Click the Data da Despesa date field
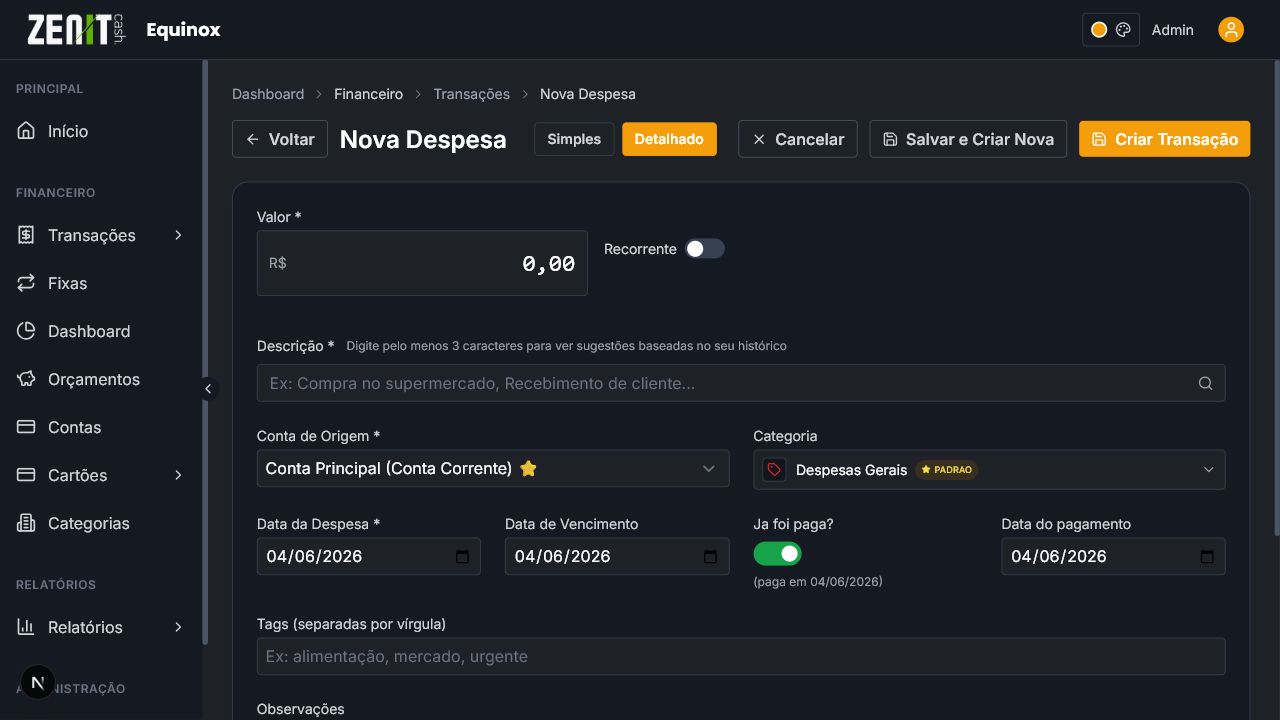The image size is (1280, 720). coord(369,557)
